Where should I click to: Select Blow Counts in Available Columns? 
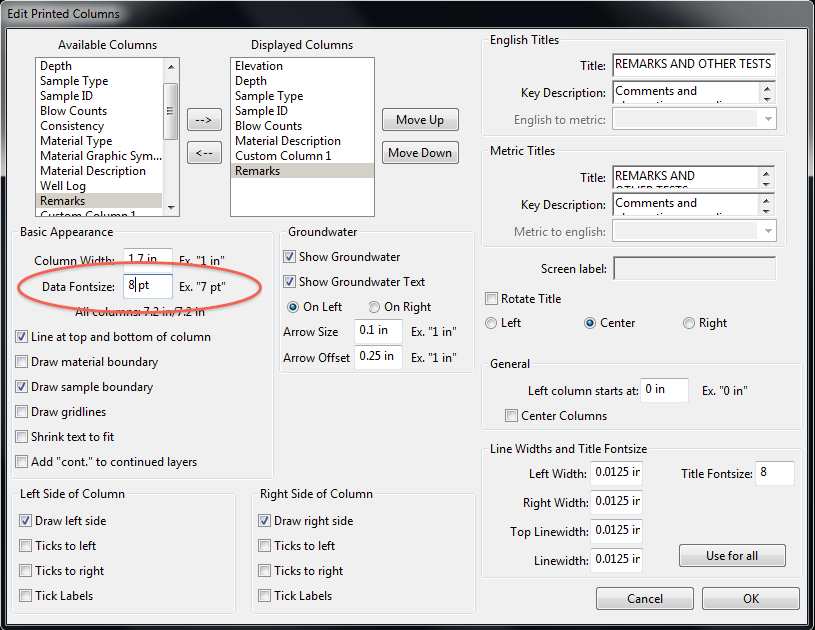pos(73,111)
